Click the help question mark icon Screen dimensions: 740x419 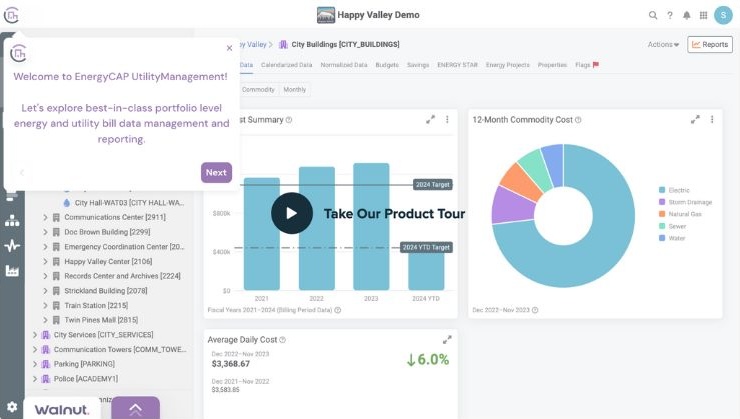pyautogui.click(x=669, y=15)
